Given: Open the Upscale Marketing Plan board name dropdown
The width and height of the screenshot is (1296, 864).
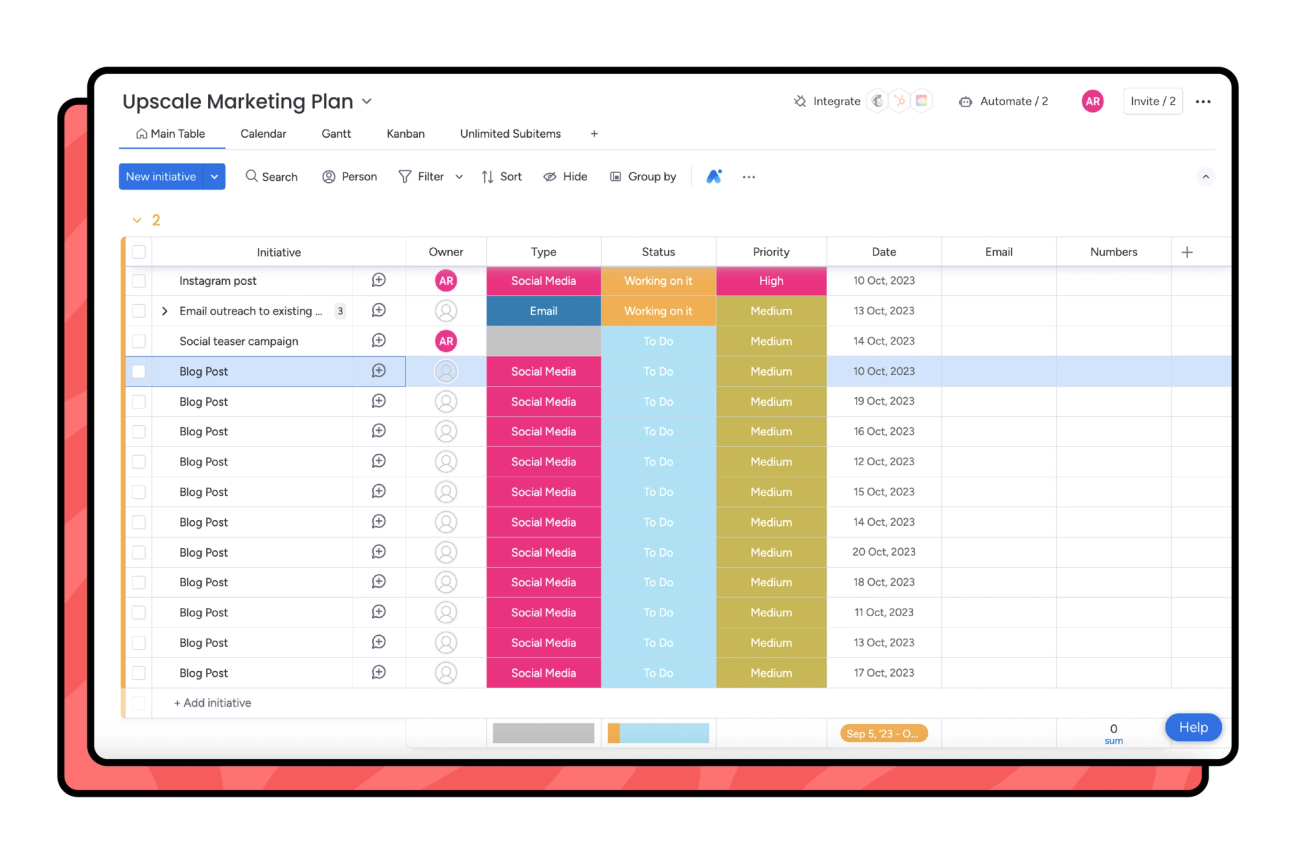Looking at the screenshot, I should (x=367, y=101).
